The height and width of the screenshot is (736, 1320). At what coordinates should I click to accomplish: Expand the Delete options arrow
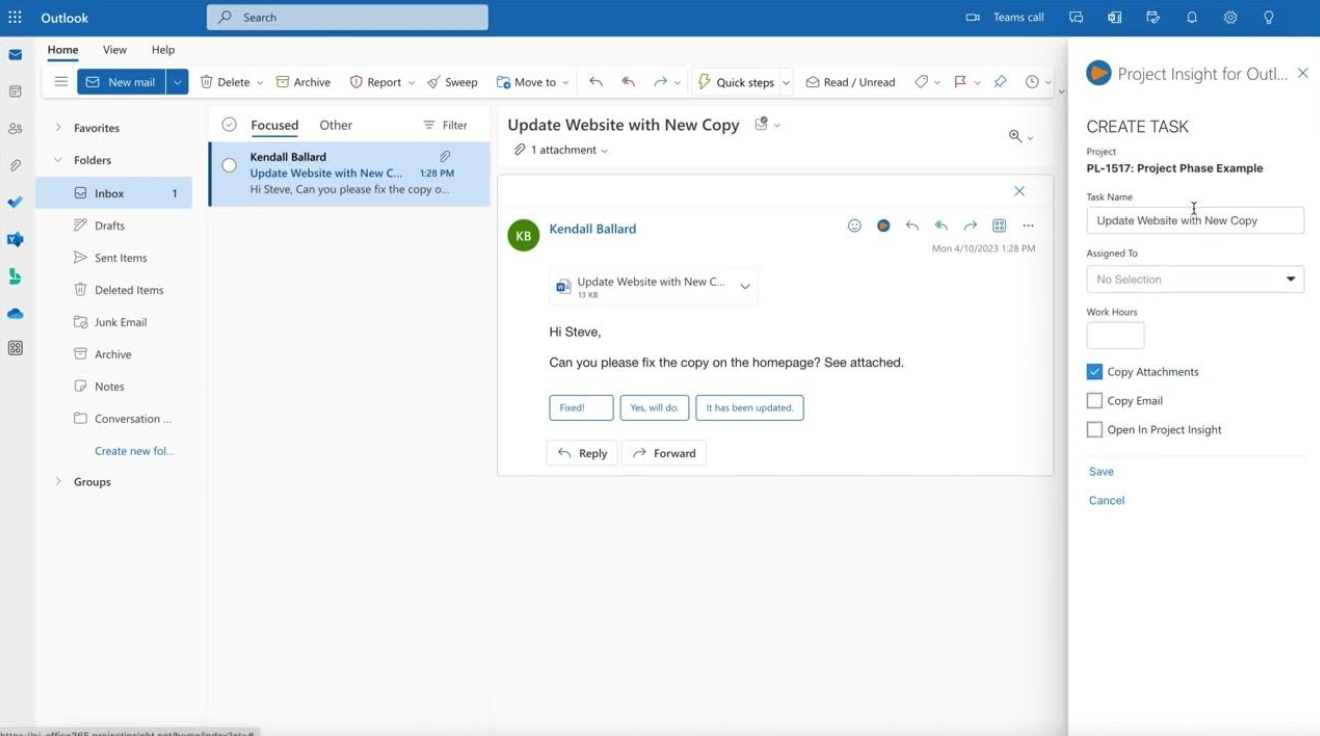click(x=260, y=83)
